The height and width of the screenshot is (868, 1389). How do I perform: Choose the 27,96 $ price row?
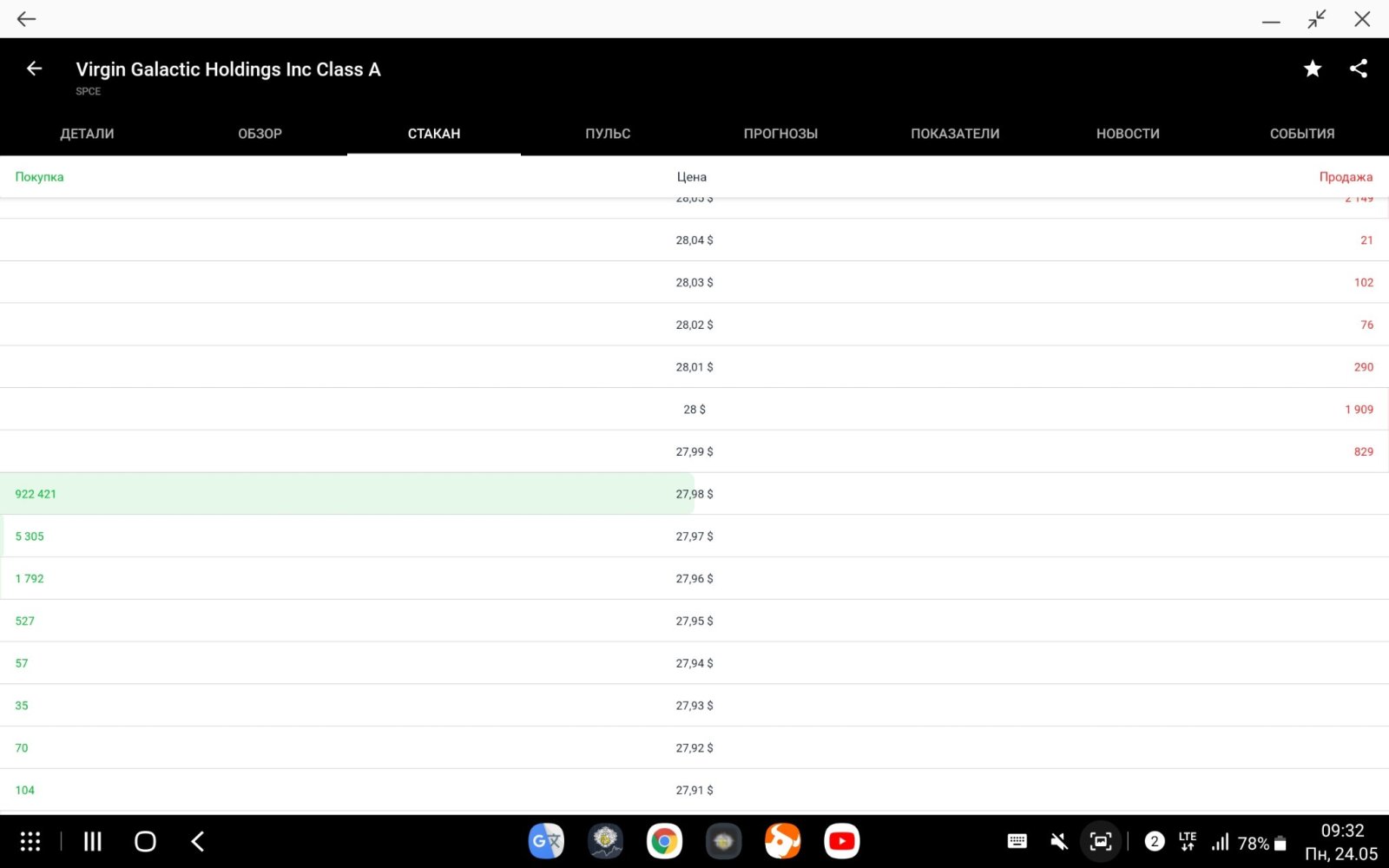coord(694,578)
